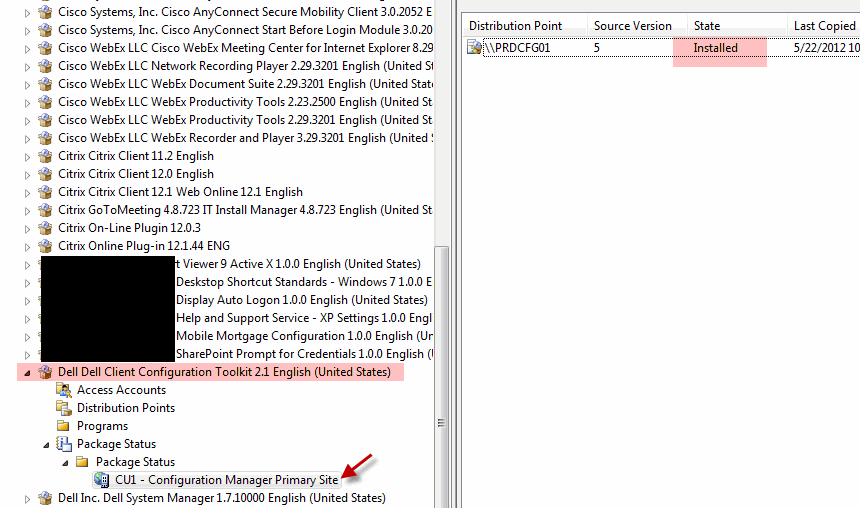Select Access Accounts under Dell toolkit
The image size is (860, 508).
(x=121, y=390)
